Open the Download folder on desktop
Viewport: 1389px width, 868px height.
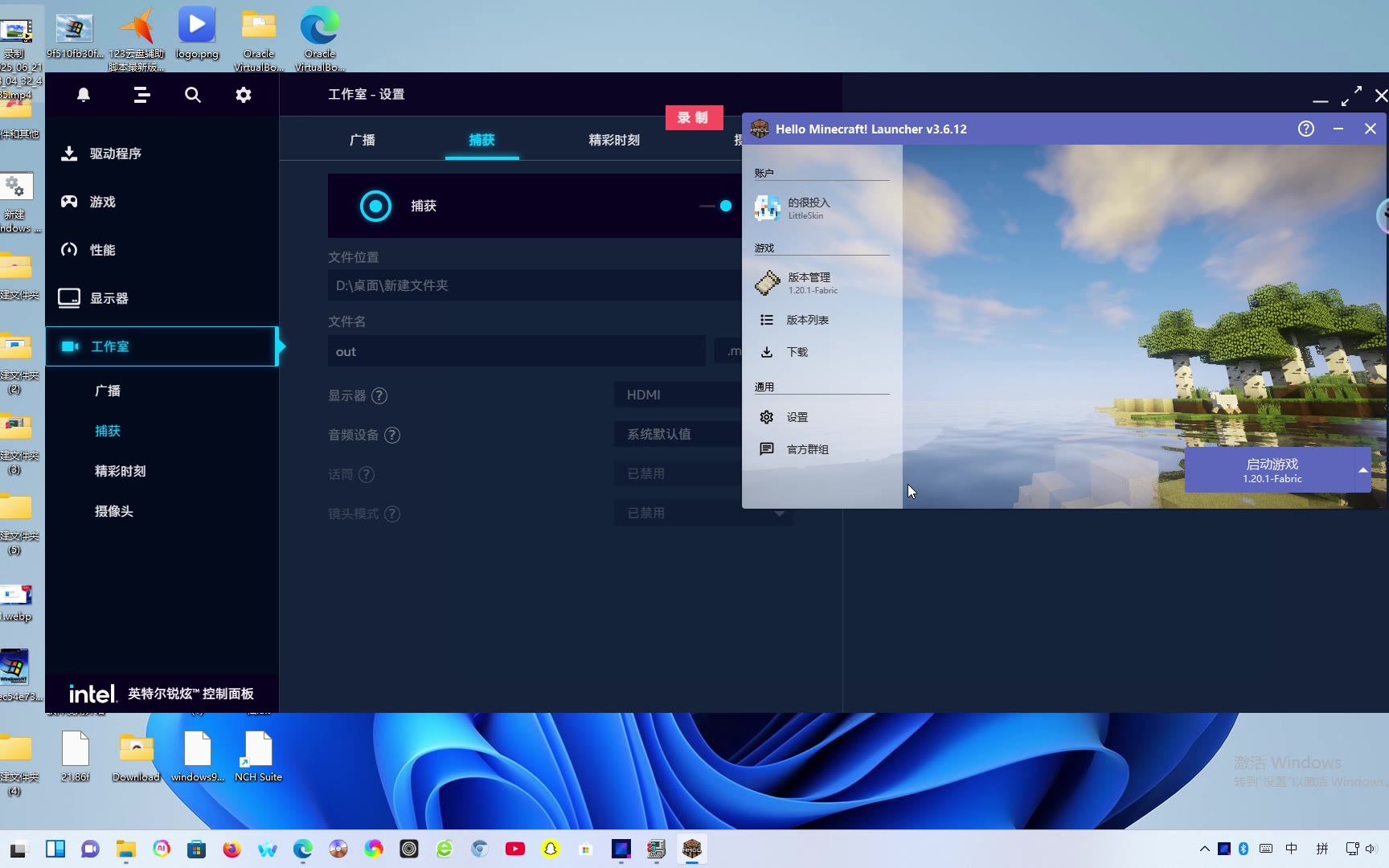pyautogui.click(x=136, y=756)
